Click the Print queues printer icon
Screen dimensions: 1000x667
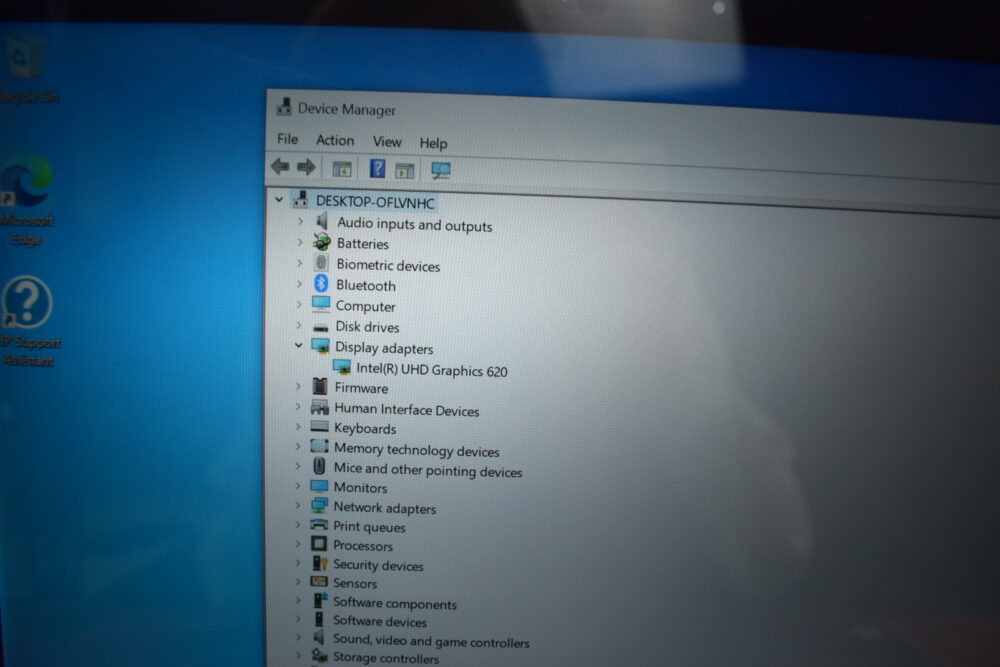[319, 524]
